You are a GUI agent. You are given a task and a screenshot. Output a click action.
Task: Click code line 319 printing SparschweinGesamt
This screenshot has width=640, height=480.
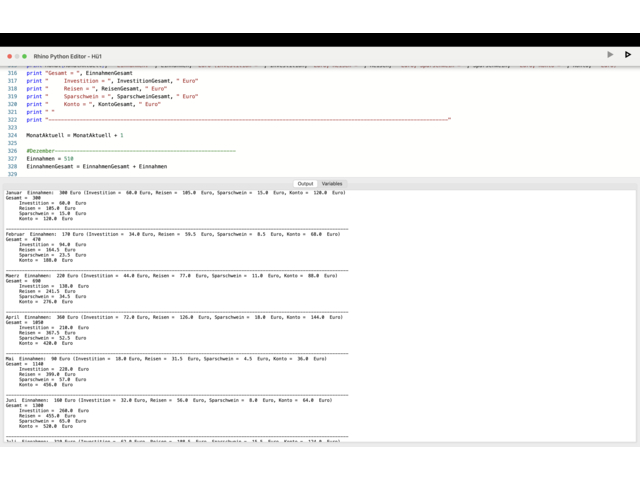click(112, 96)
